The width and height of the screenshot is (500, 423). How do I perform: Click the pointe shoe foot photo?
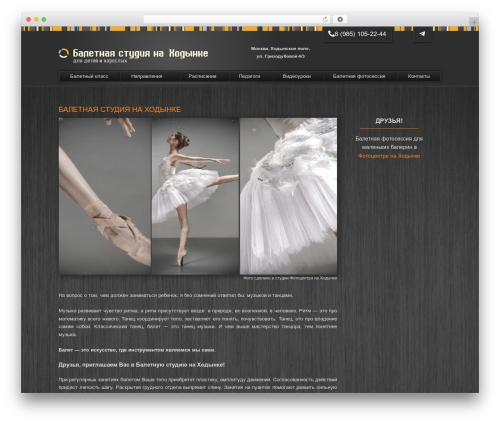pyautogui.click(x=105, y=196)
